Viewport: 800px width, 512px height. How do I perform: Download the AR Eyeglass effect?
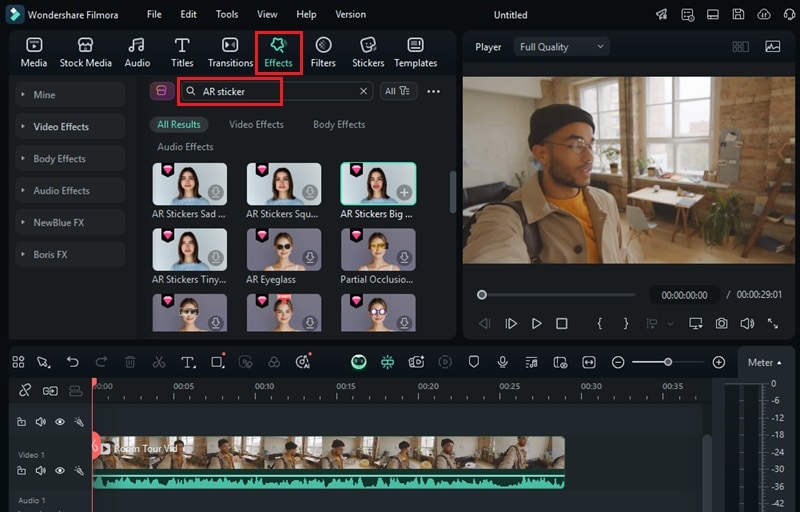[x=310, y=258]
